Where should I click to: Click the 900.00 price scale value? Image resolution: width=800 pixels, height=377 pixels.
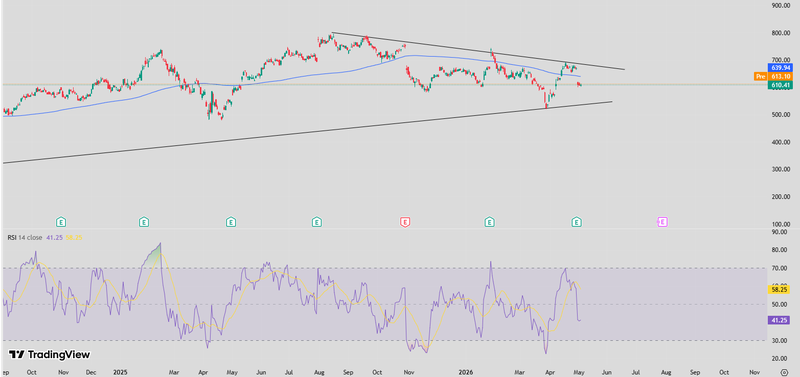tap(781, 6)
